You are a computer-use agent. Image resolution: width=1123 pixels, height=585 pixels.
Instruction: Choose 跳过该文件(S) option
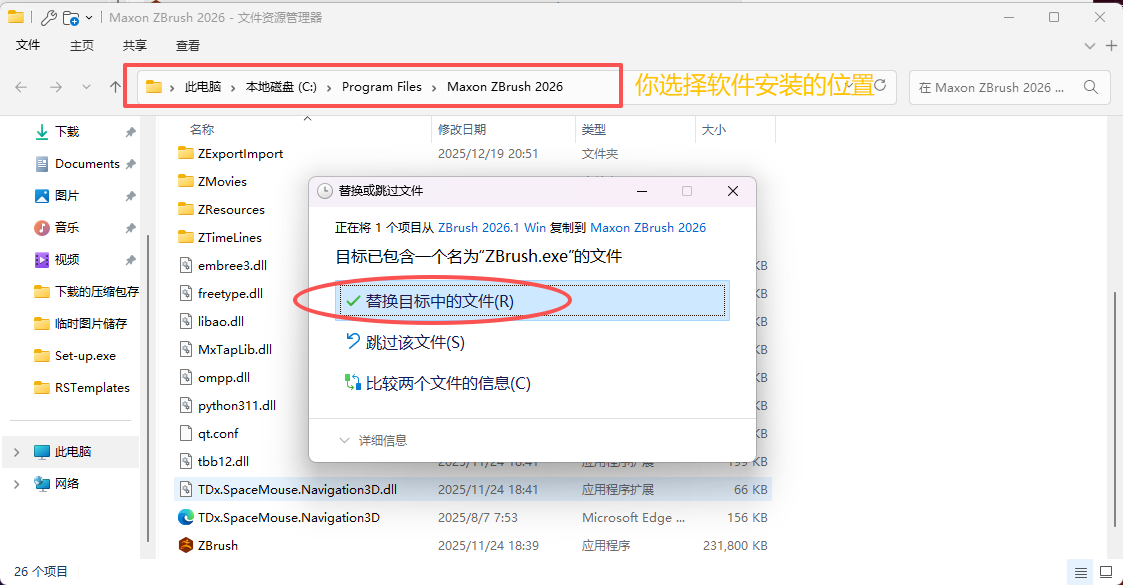(414, 342)
